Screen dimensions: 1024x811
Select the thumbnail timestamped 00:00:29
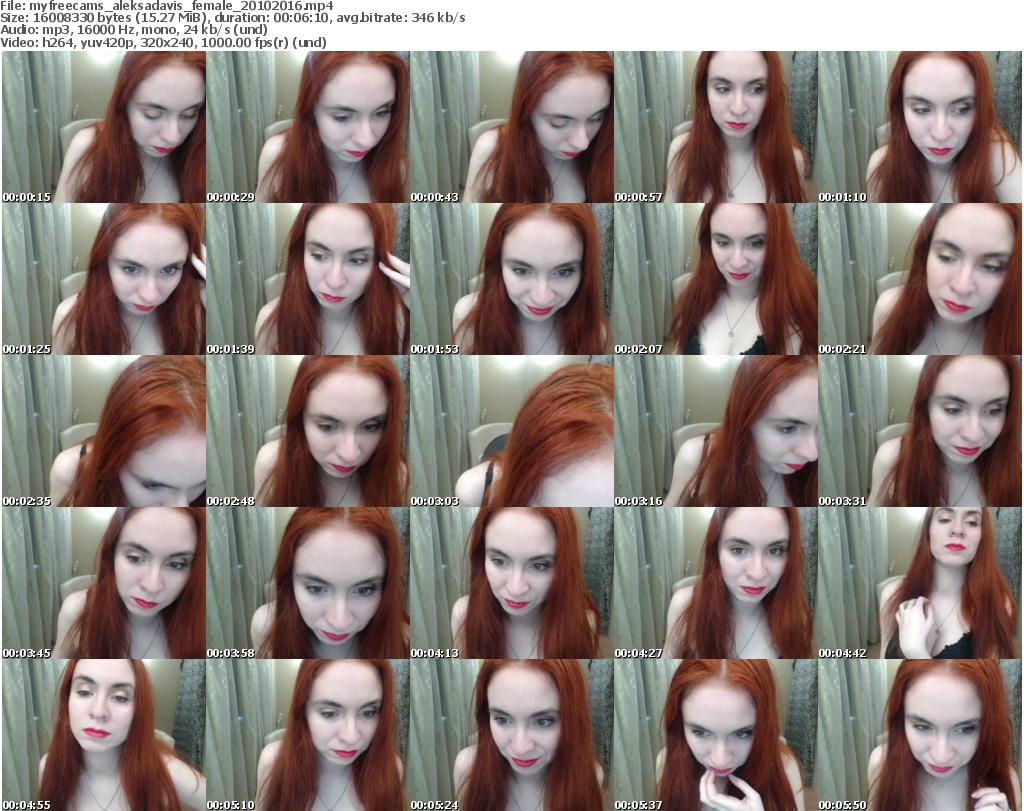coord(308,127)
